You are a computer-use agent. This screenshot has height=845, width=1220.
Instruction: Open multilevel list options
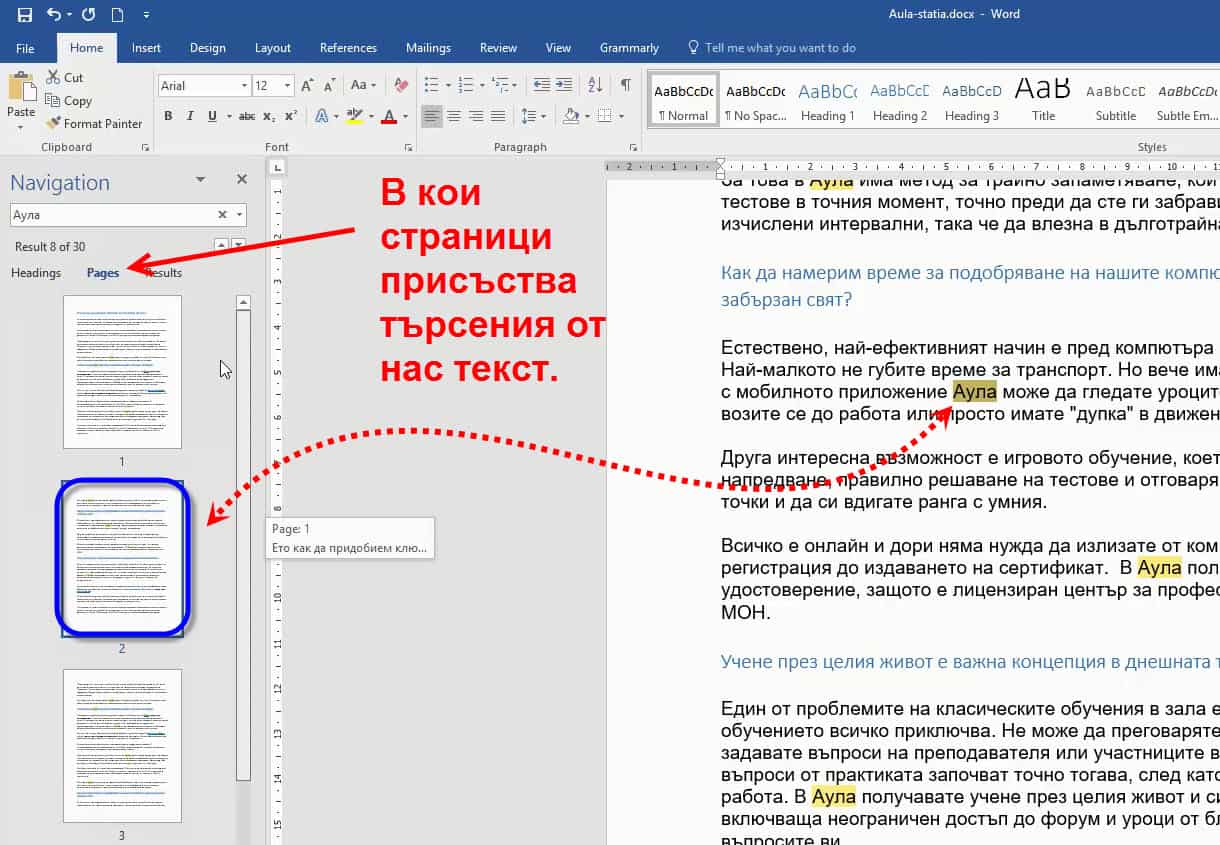point(501,85)
